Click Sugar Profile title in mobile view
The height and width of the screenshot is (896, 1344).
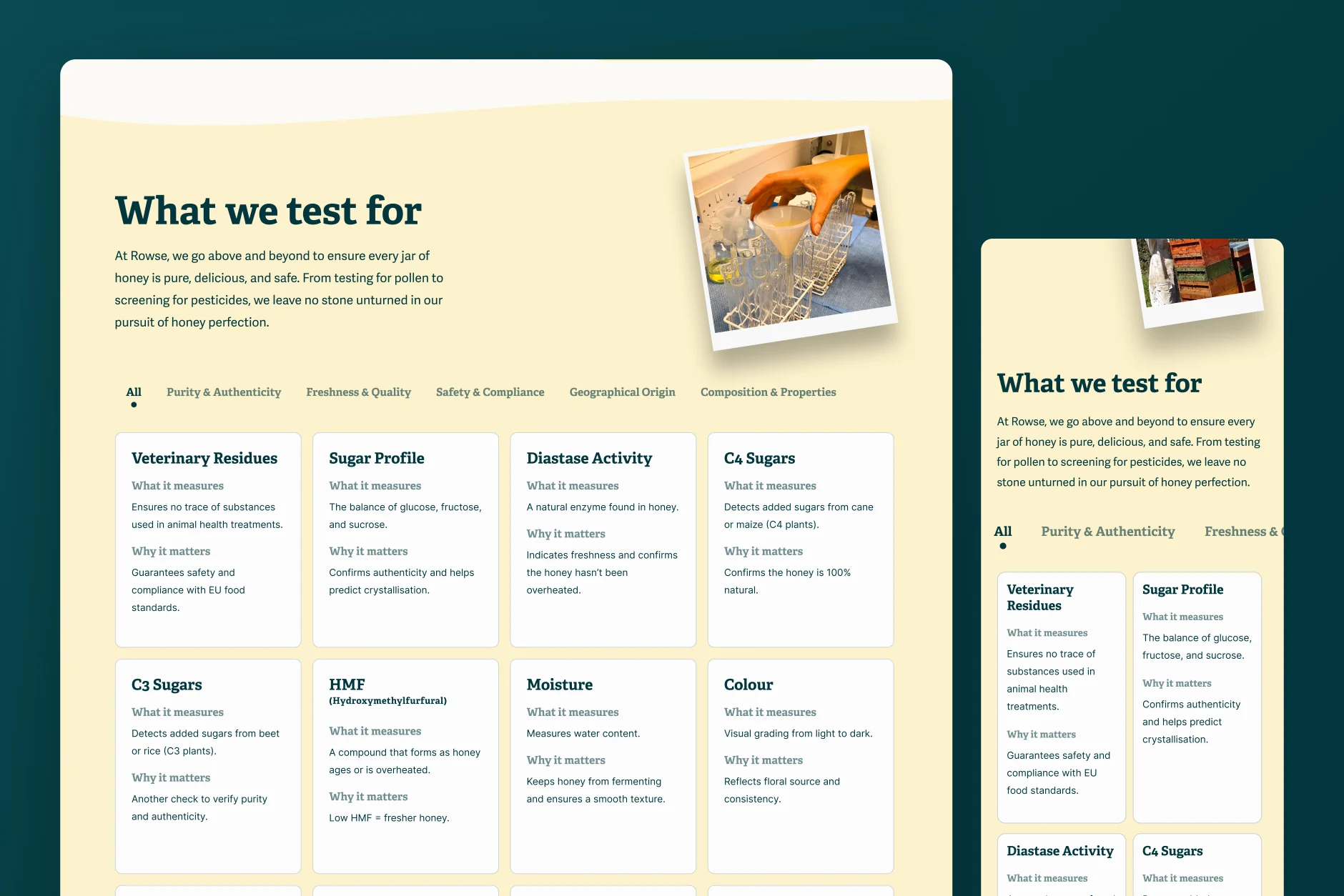click(1182, 589)
